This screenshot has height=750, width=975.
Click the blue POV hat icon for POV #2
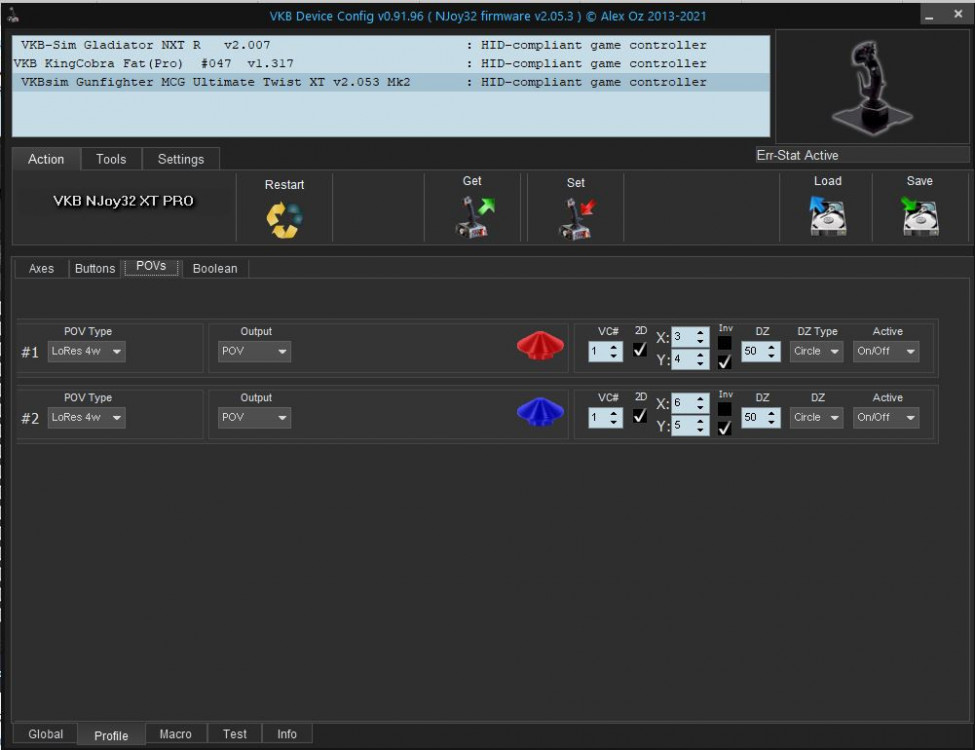point(539,411)
